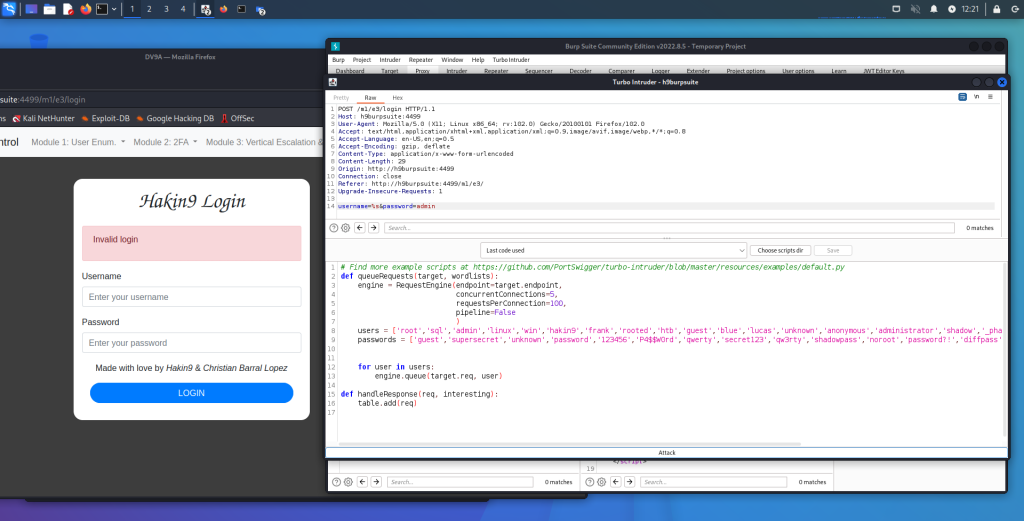Screen dimensions: 1024x521
Task: Click the Firefox URL address bar
Action: point(162,100)
